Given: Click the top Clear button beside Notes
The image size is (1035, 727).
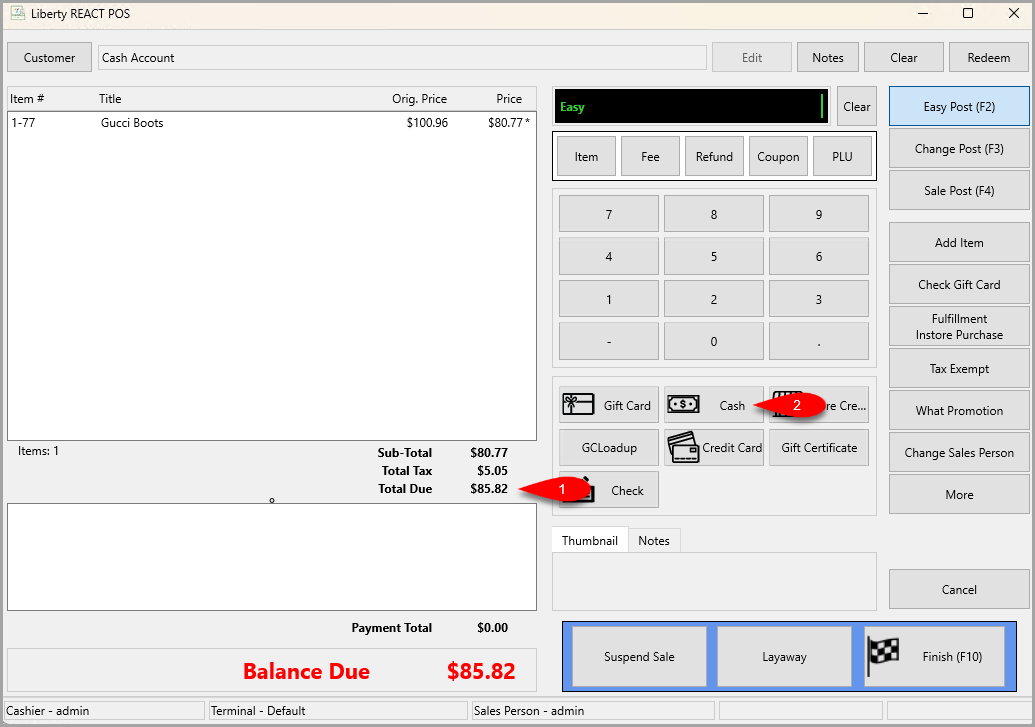Looking at the screenshot, I should point(904,57).
